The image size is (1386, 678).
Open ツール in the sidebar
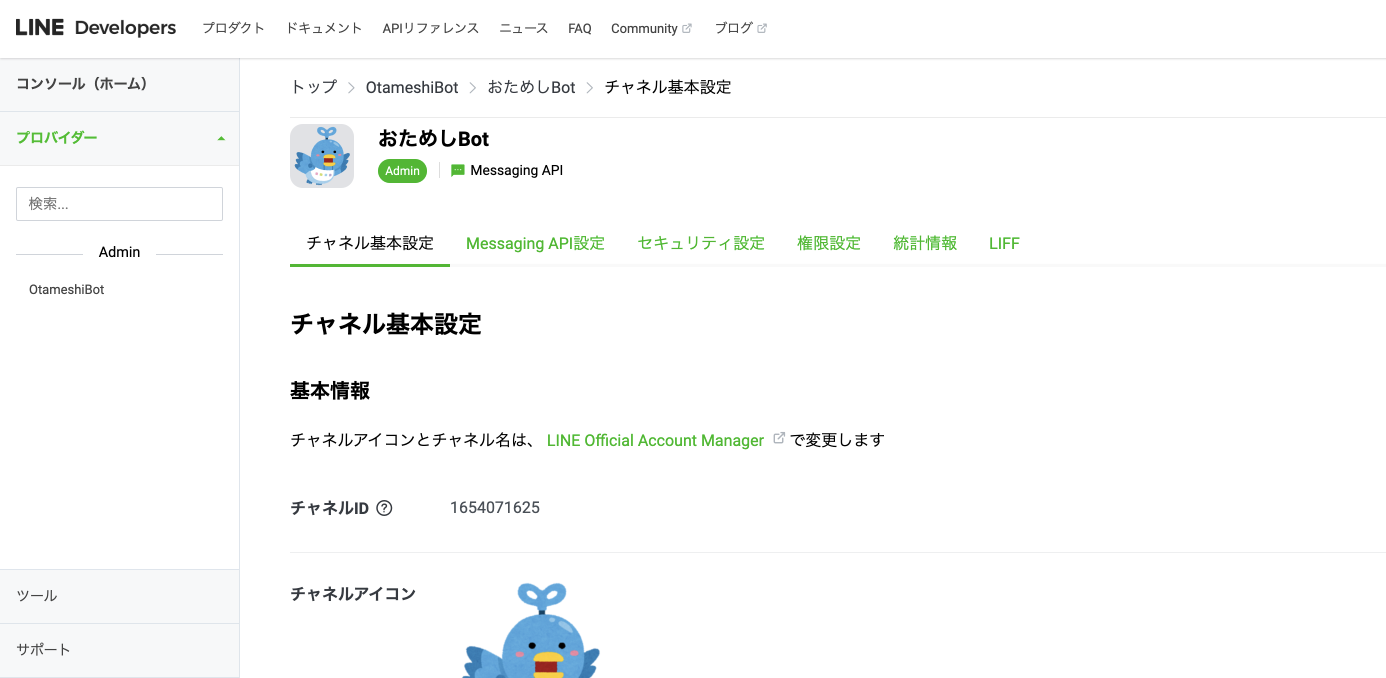pos(37,596)
